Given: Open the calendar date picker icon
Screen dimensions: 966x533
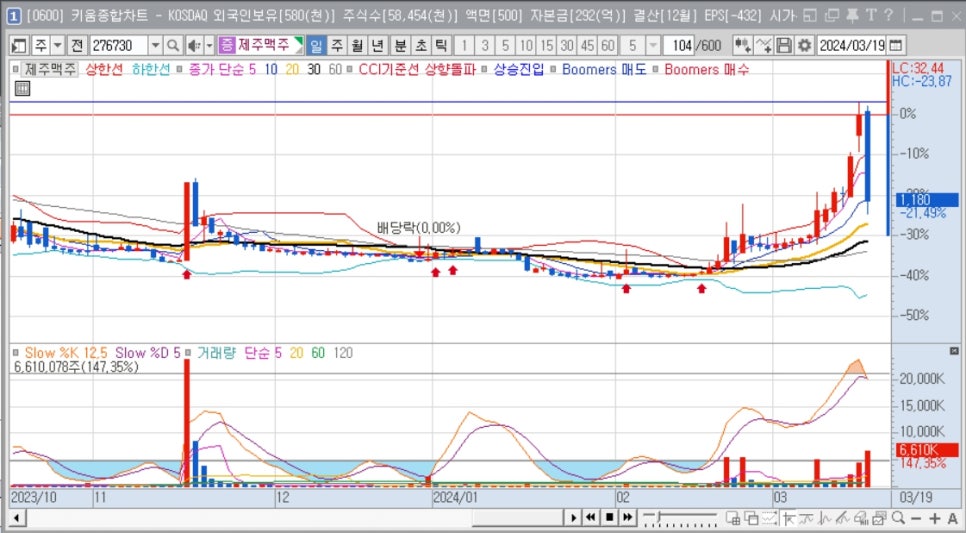Looking at the screenshot, I should [x=896, y=45].
